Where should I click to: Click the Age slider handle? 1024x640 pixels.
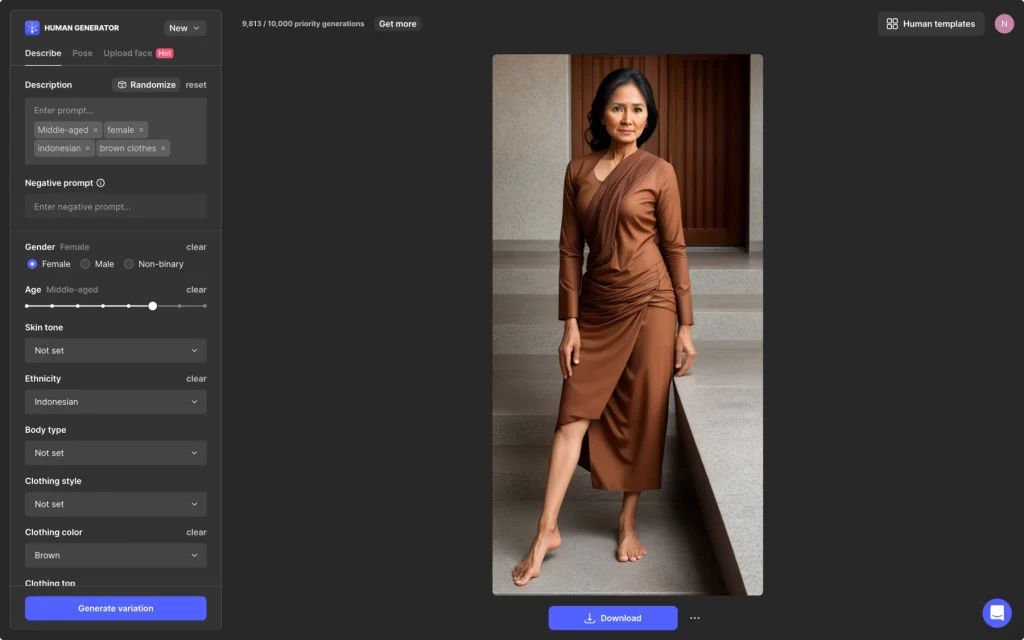(153, 306)
